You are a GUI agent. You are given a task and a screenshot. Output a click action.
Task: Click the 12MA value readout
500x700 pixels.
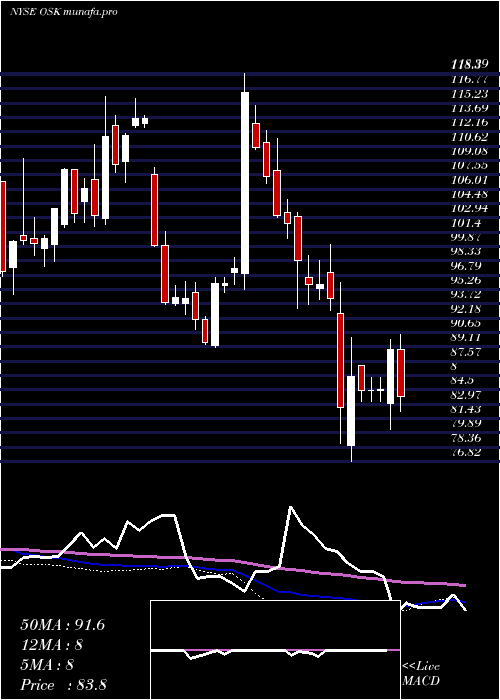point(52,645)
